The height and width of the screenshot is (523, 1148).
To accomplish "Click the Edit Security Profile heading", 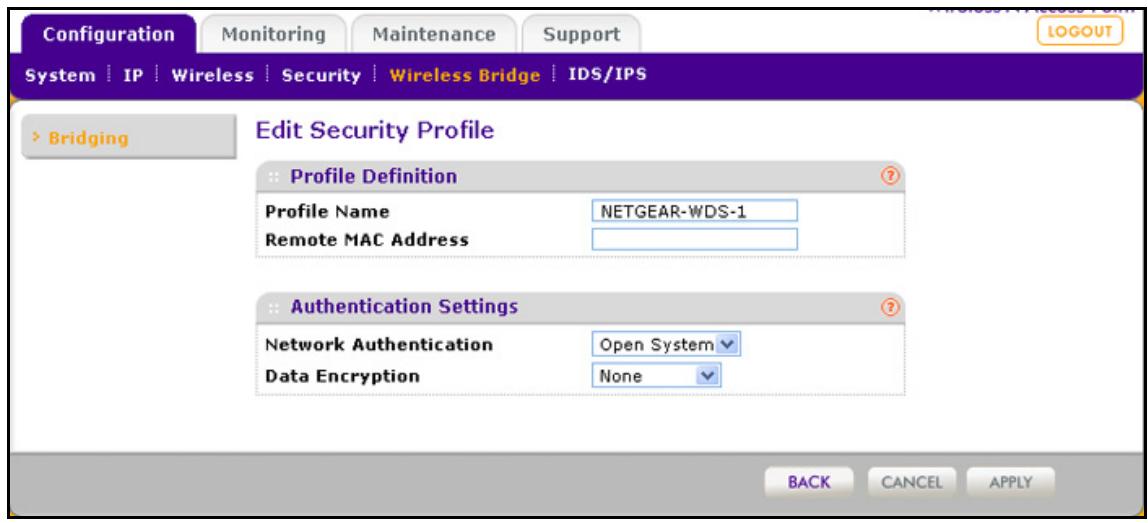I will [375, 131].
